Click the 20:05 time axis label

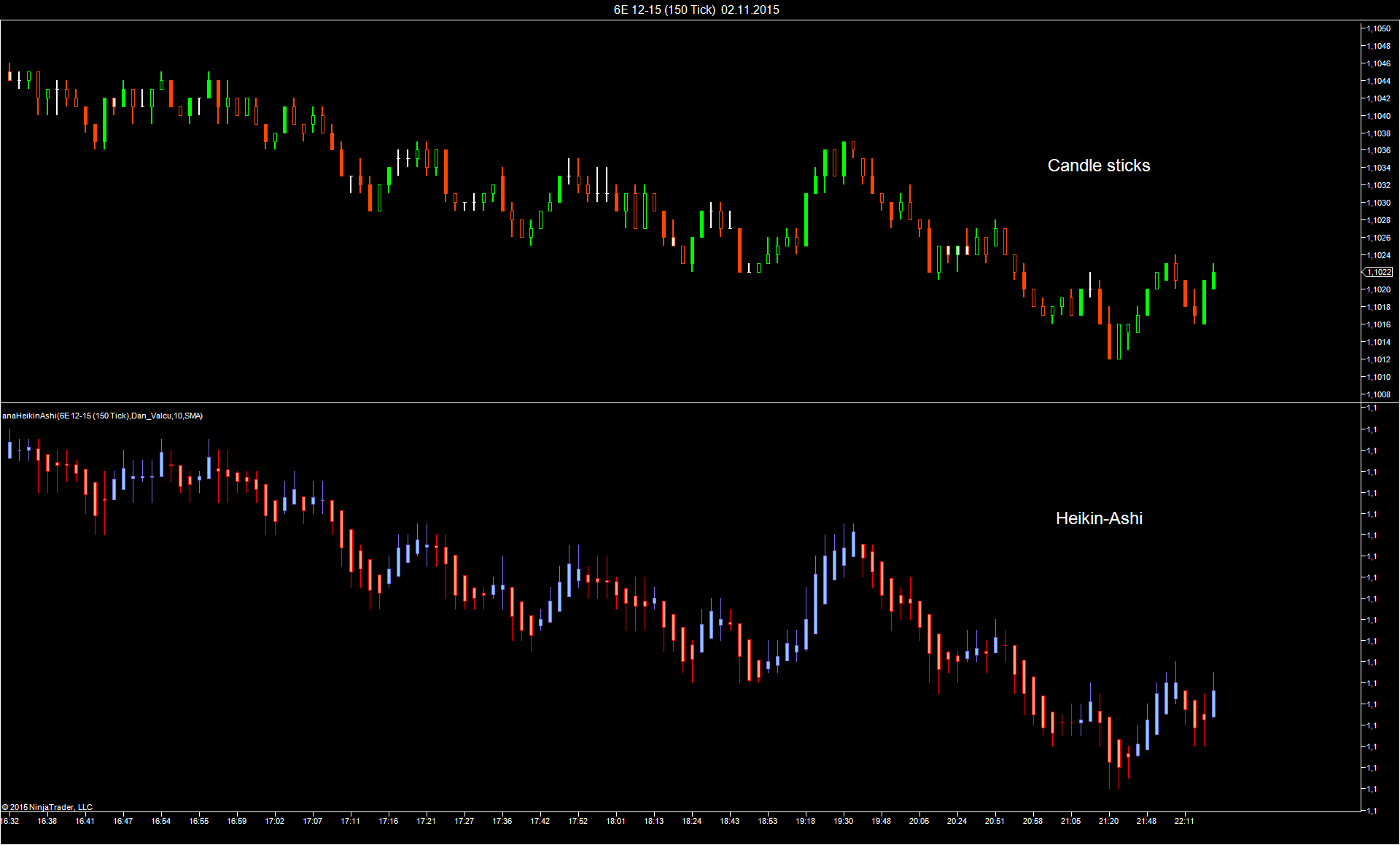[x=919, y=821]
